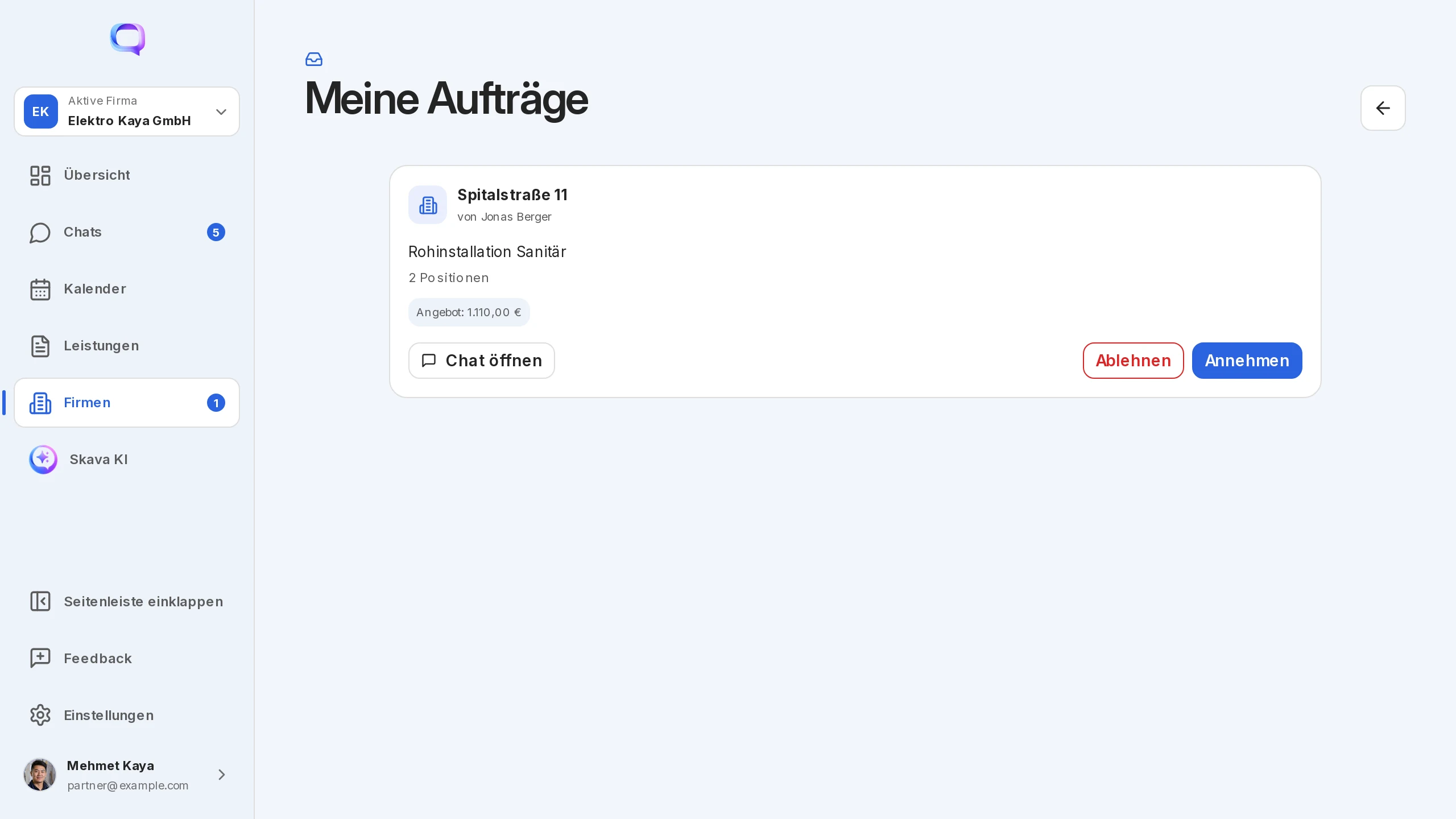Click the Leistungen document icon

(x=40, y=346)
